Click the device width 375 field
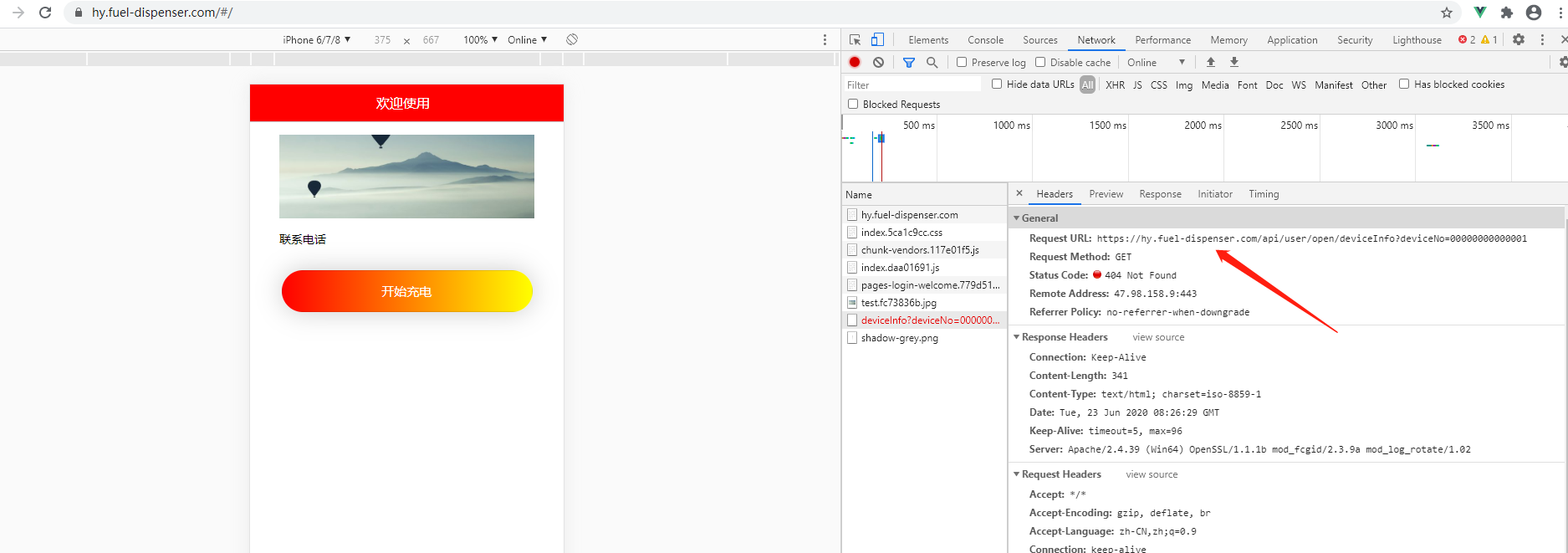 382,39
